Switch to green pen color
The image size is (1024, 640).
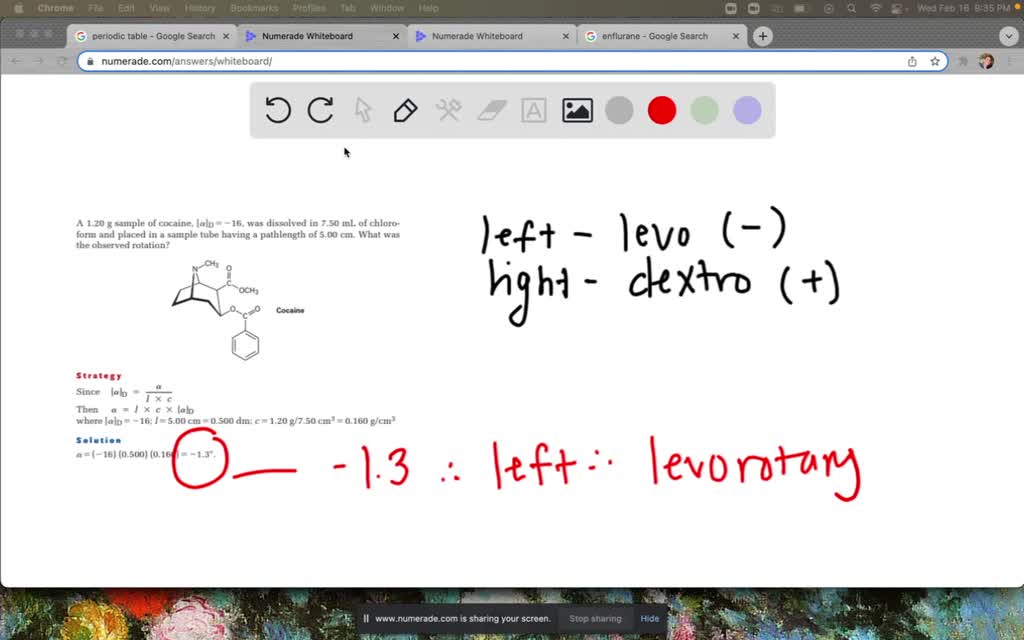(704, 110)
